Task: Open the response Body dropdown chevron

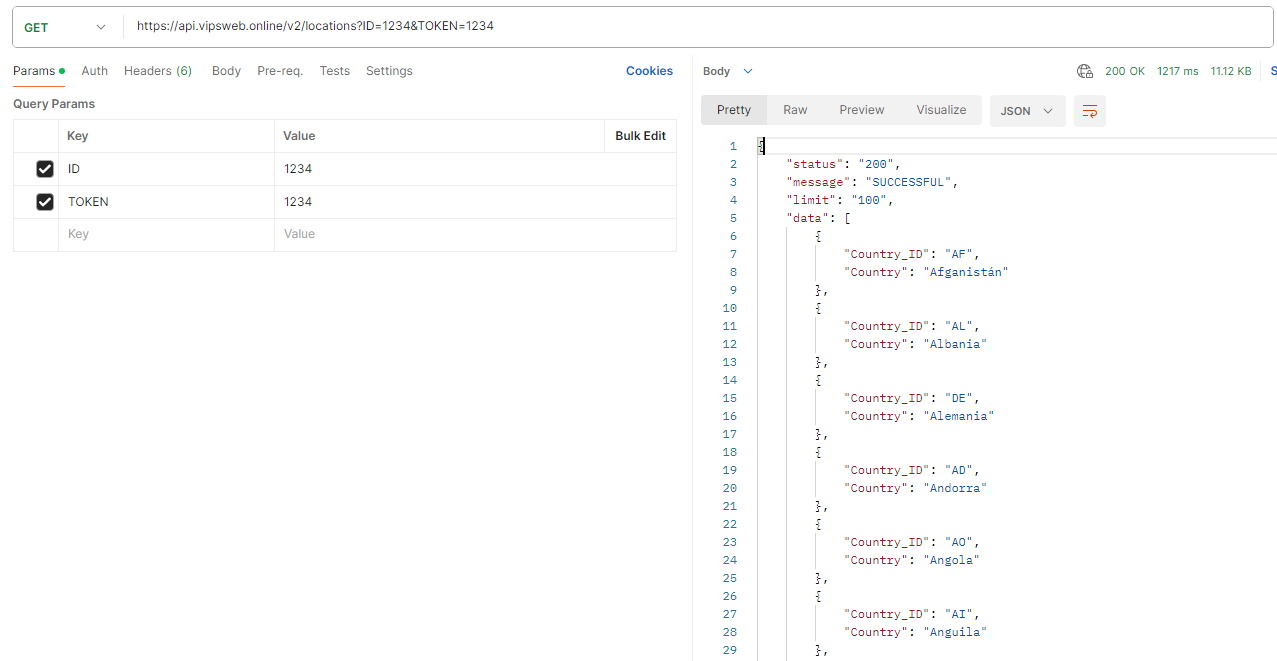Action: (x=748, y=71)
